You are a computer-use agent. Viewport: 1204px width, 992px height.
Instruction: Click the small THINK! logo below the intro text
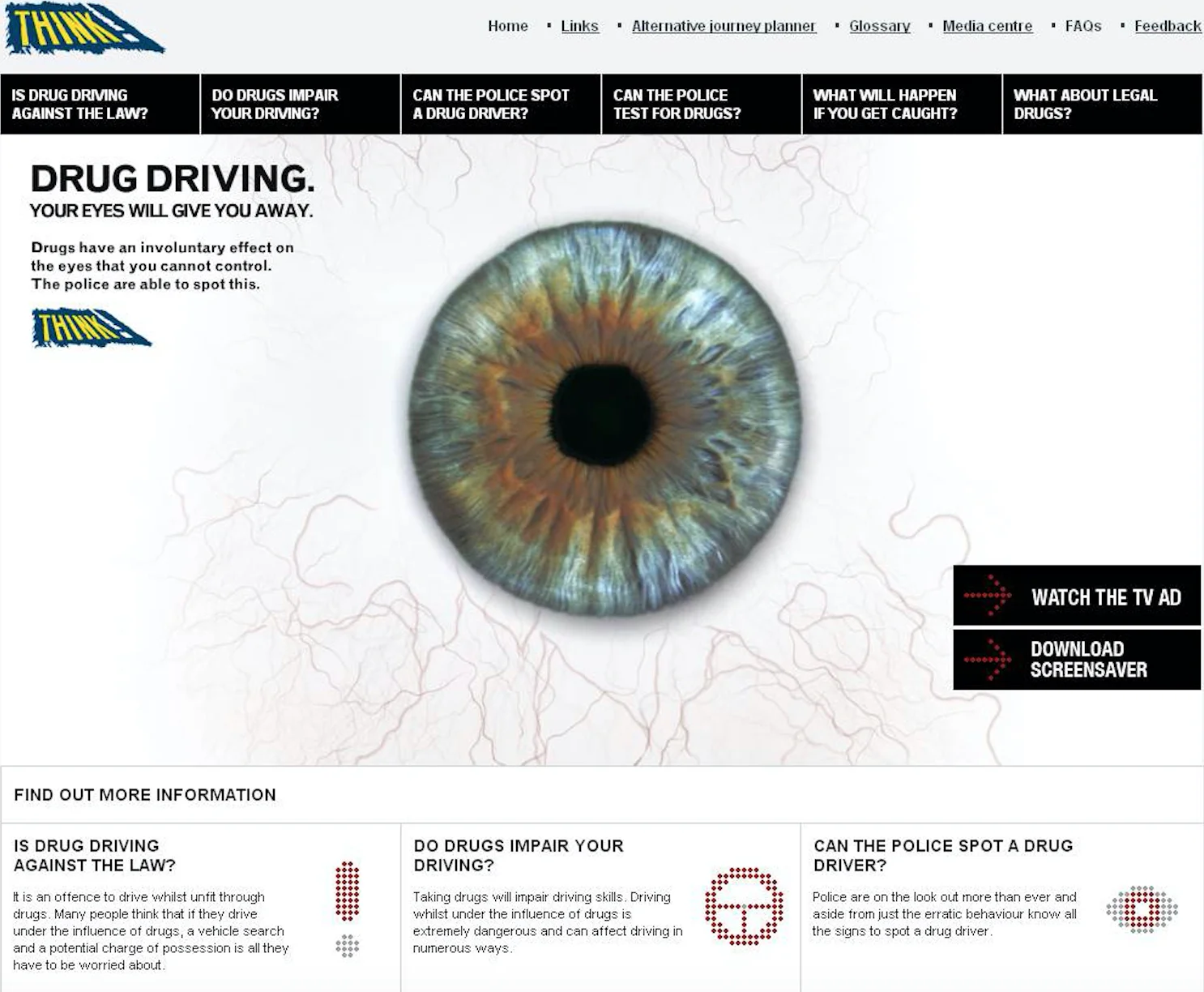(92, 328)
